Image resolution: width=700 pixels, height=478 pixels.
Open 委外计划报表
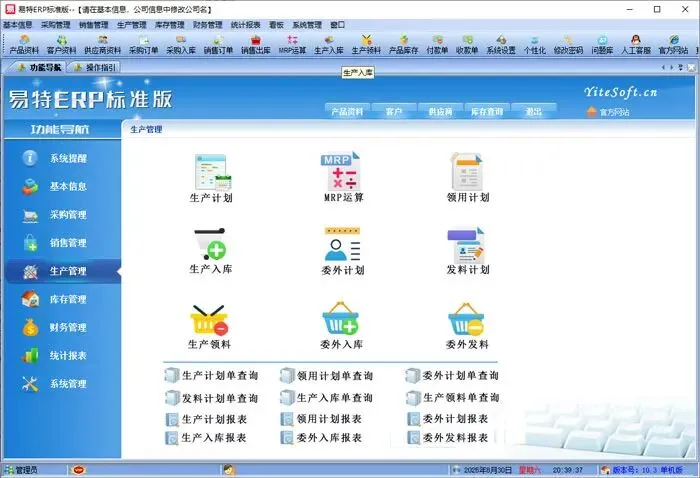click(x=447, y=419)
